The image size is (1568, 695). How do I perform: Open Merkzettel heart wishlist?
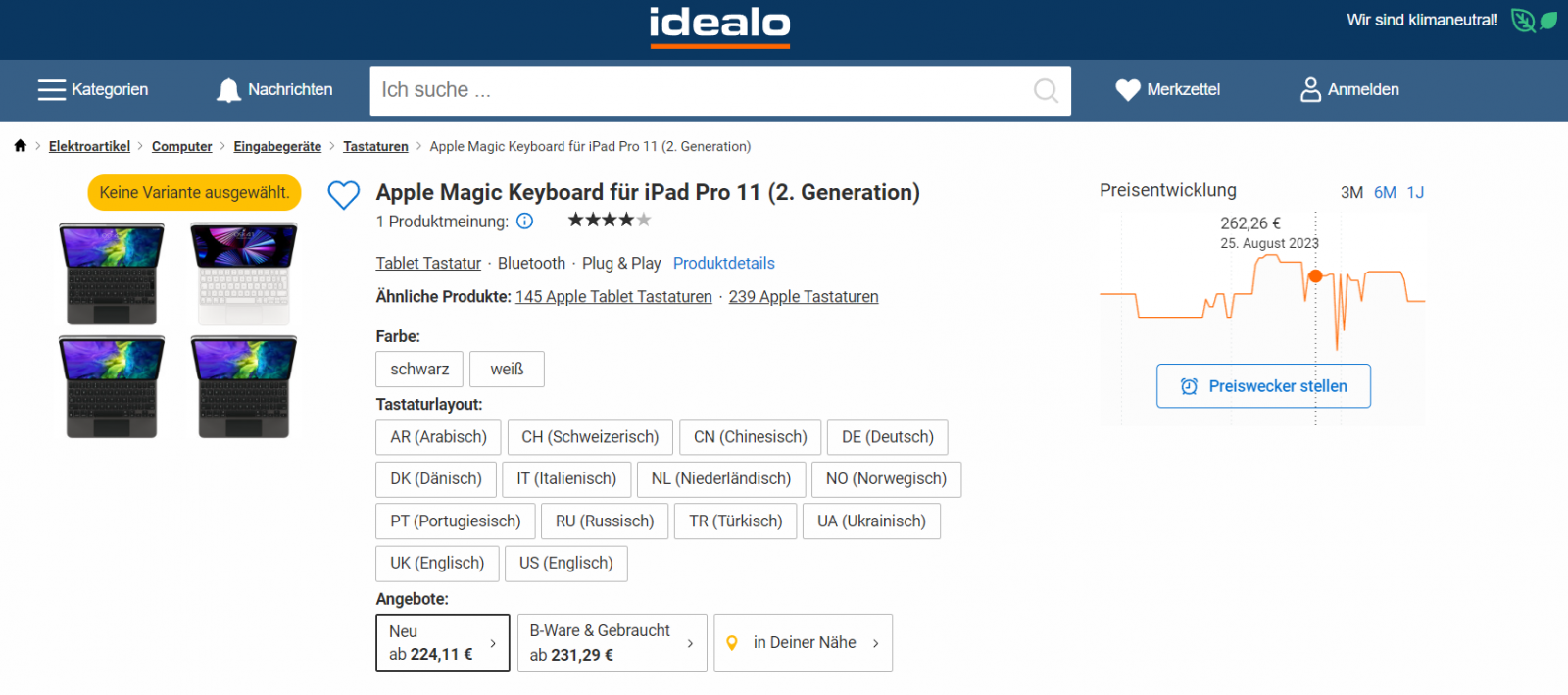(1128, 90)
